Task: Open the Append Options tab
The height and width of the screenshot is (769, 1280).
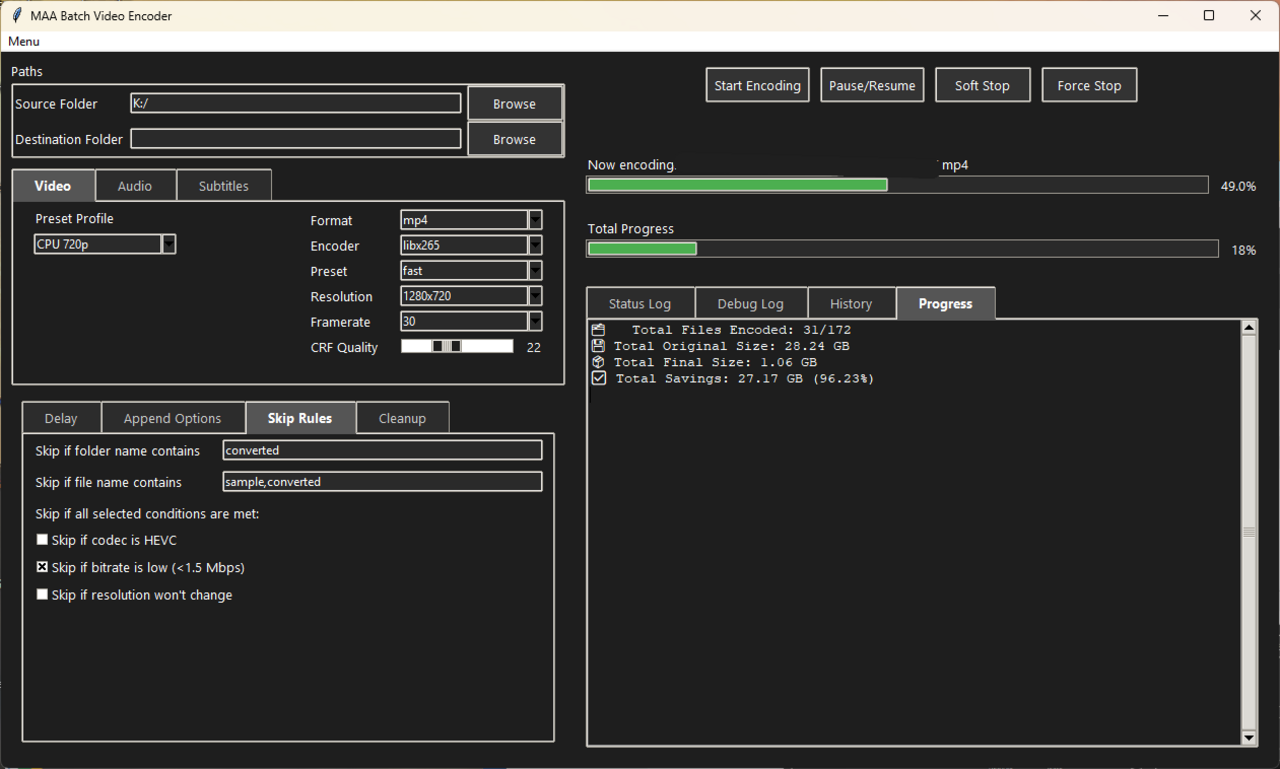Action: (173, 418)
